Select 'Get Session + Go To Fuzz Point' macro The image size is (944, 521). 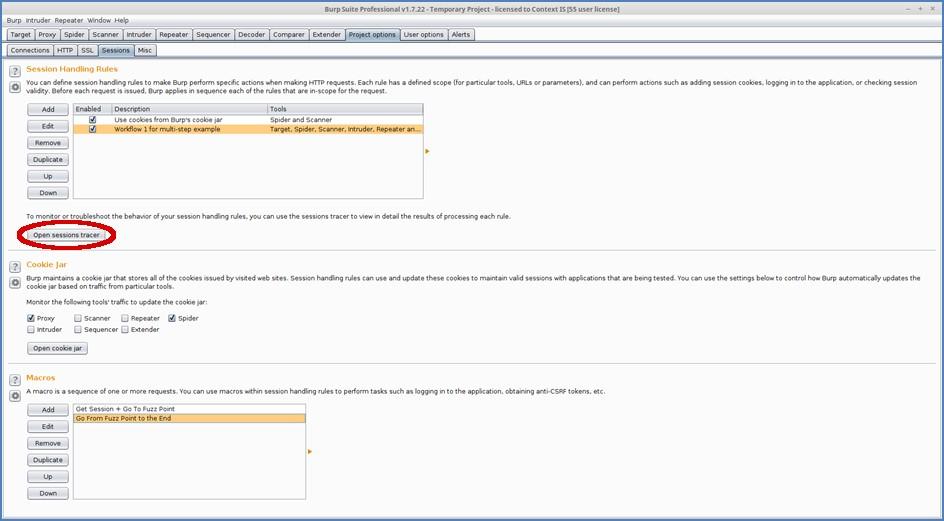[x=189, y=409]
